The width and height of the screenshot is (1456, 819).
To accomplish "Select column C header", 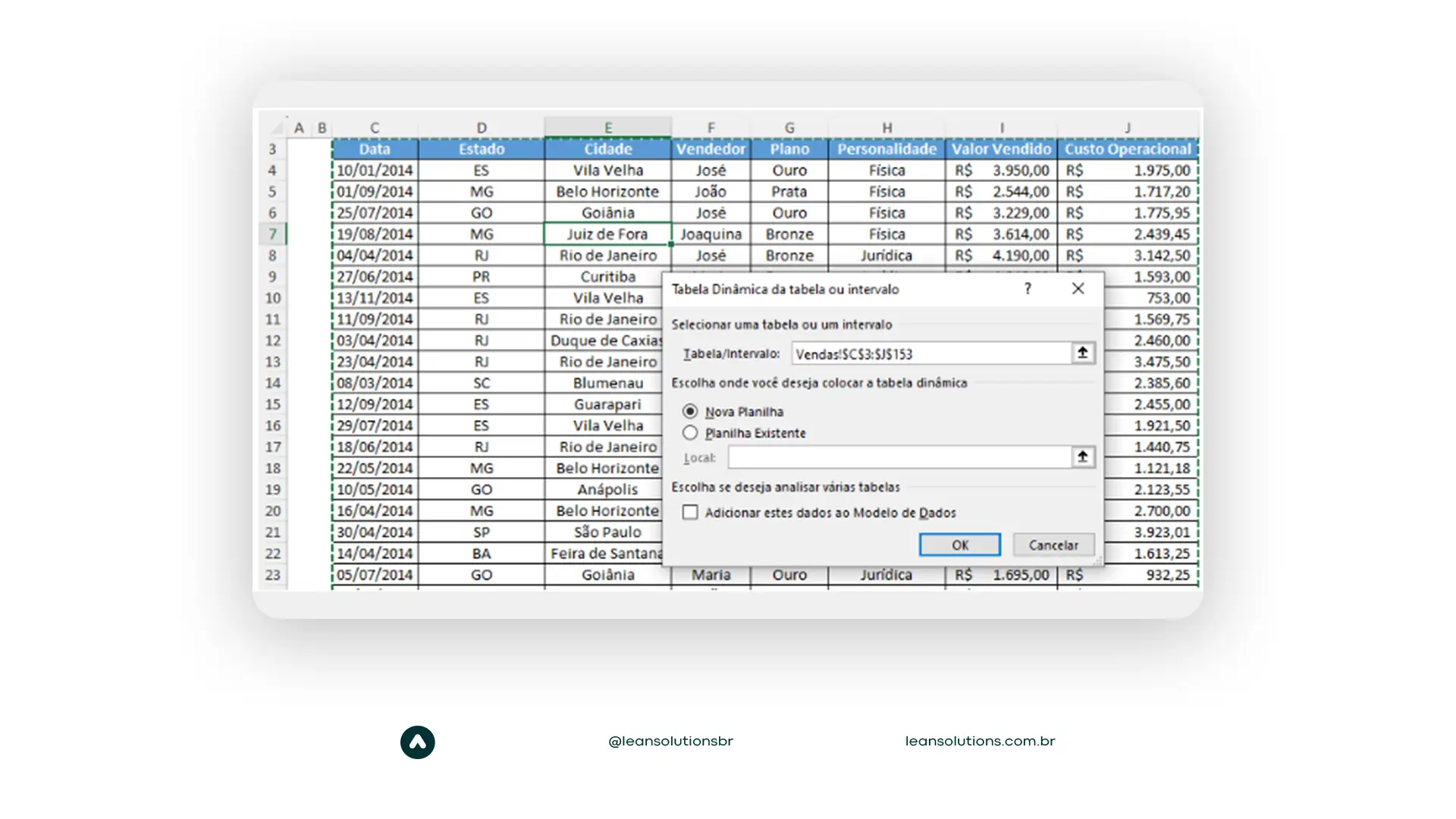I will (x=375, y=127).
